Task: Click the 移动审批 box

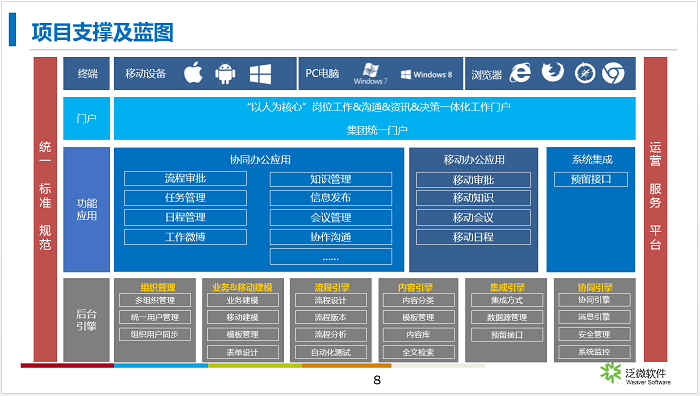Action: [x=473, y=180]
